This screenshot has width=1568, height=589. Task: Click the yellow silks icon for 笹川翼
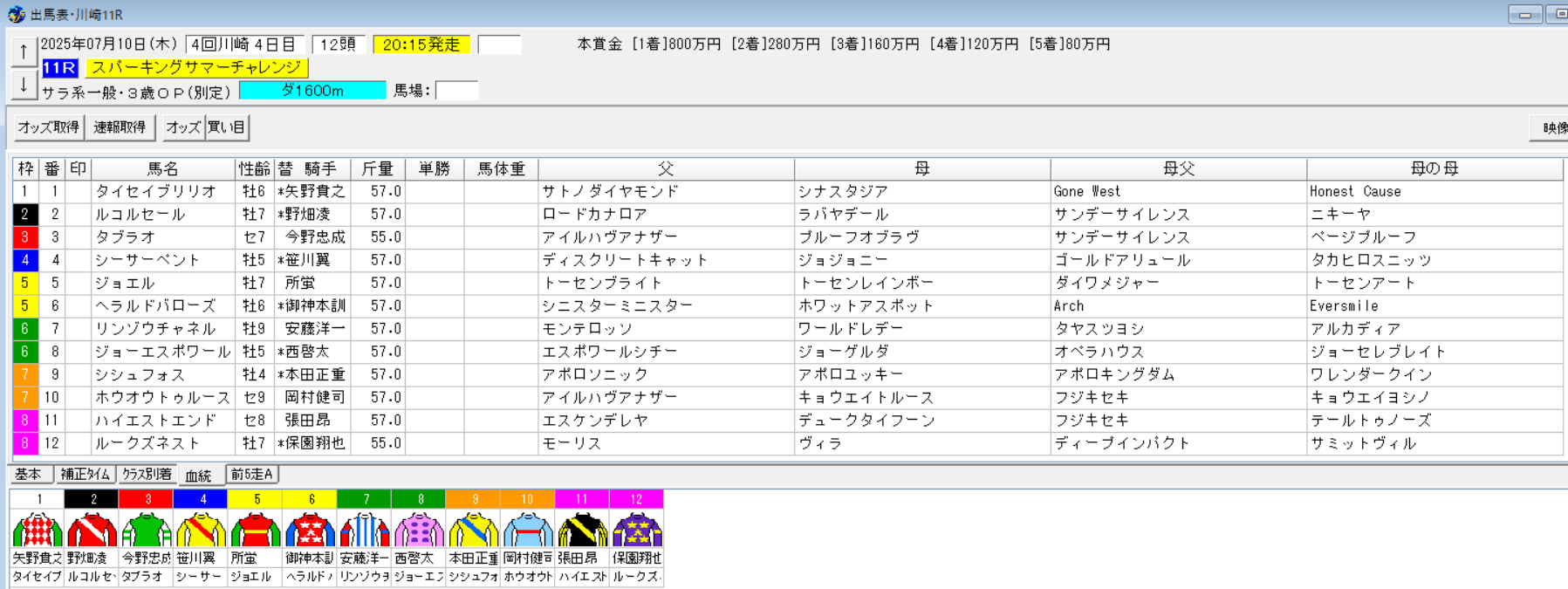201,530
